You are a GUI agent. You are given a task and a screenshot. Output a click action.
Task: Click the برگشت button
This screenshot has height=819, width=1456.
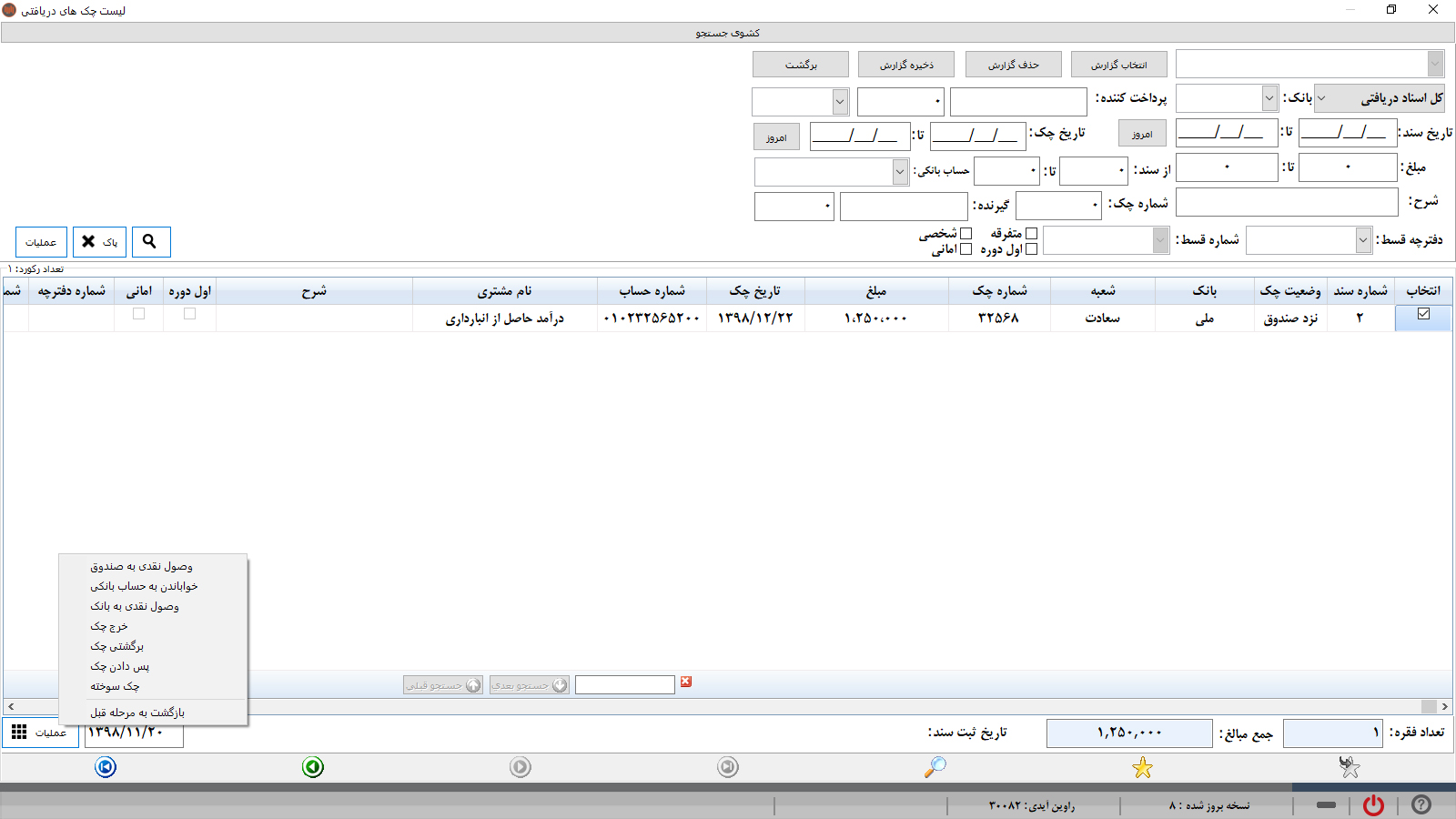coord(801,65)
